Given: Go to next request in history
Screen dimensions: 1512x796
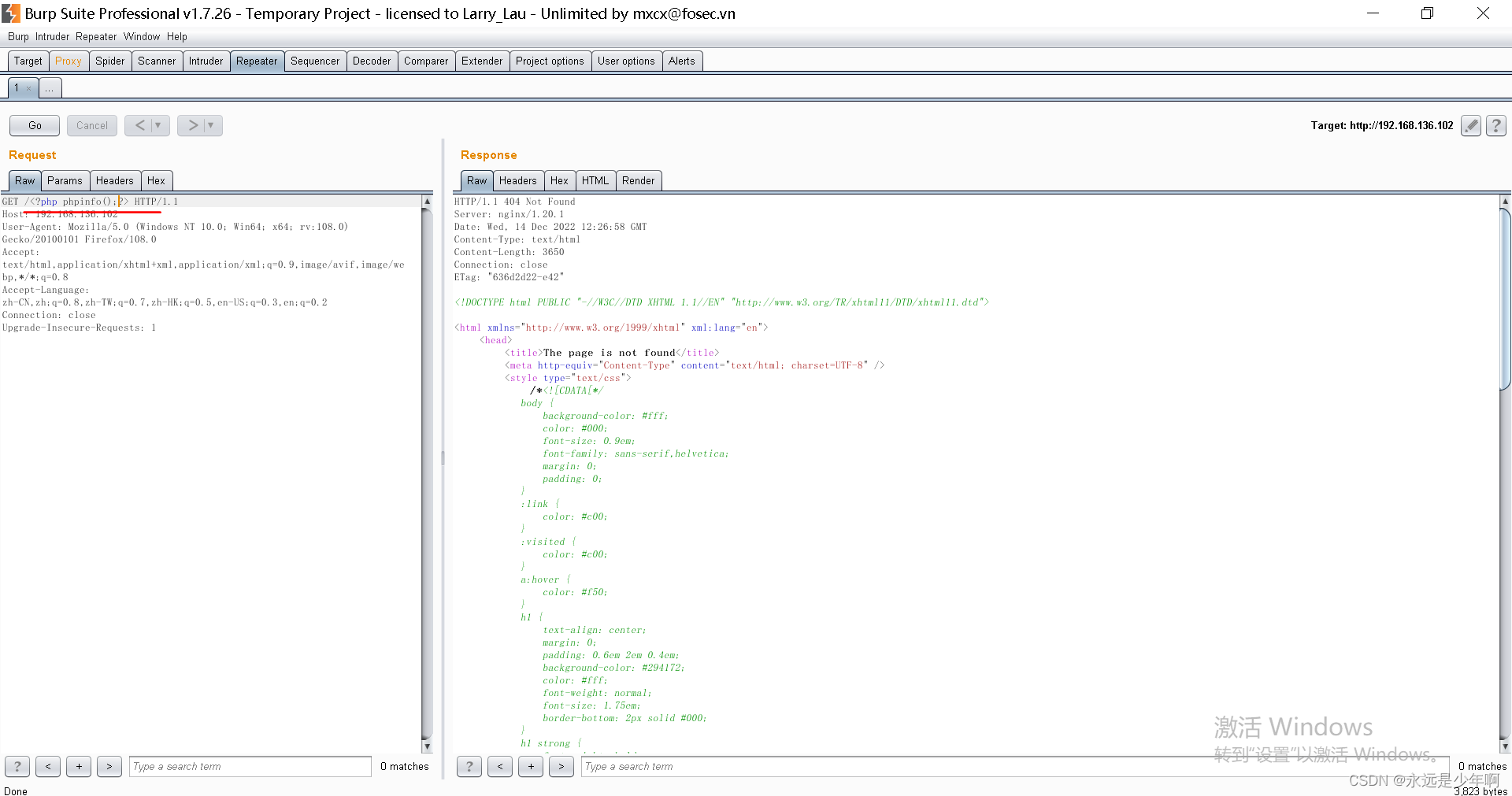Looking at the screenshot, I should pos(192,125).
